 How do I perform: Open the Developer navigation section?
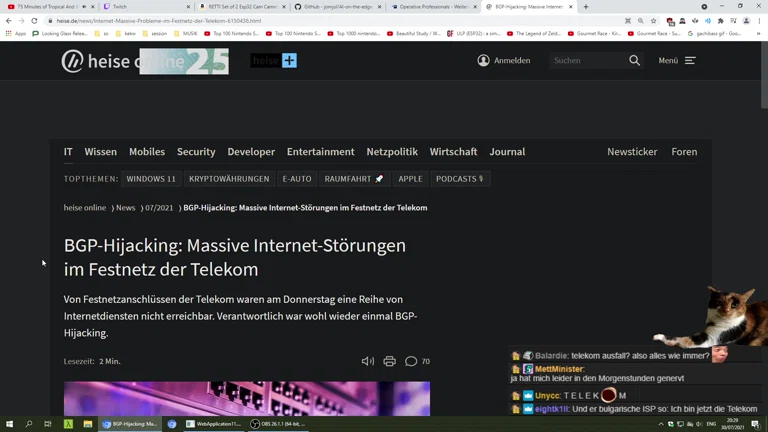point(251,152)
